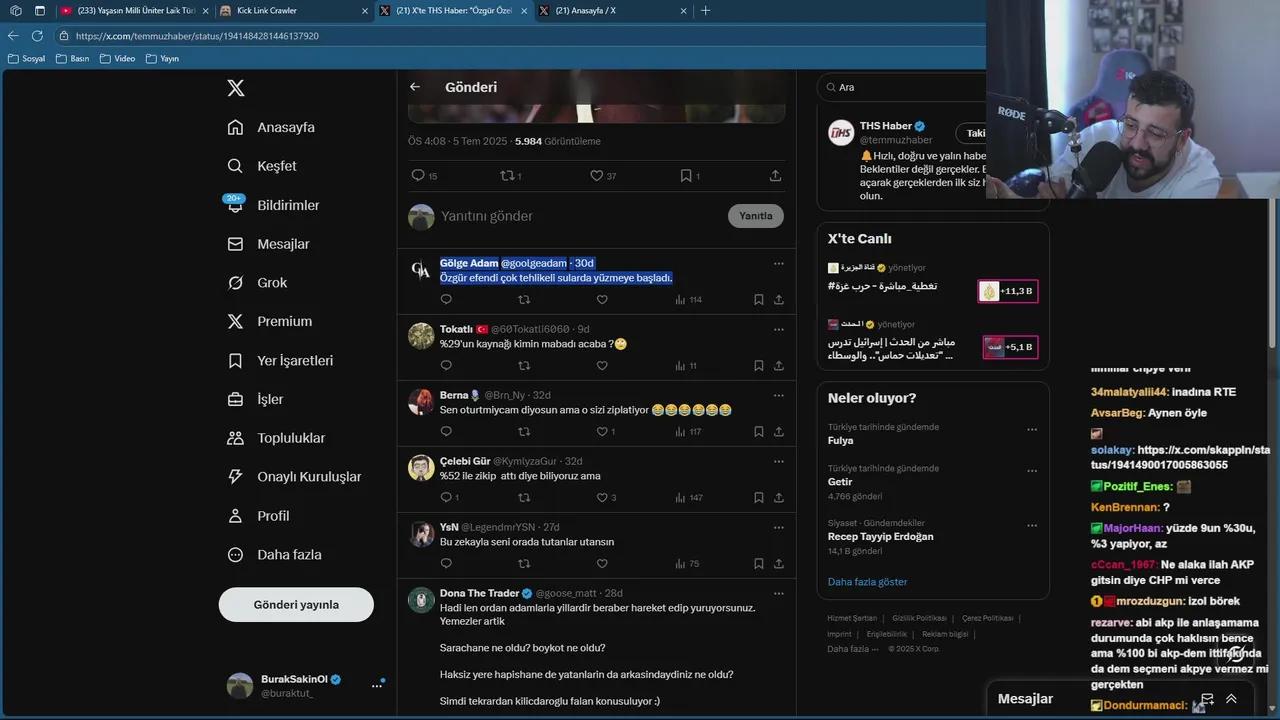Expand the Mesajlar drawer arrows

click(1231, 699)
